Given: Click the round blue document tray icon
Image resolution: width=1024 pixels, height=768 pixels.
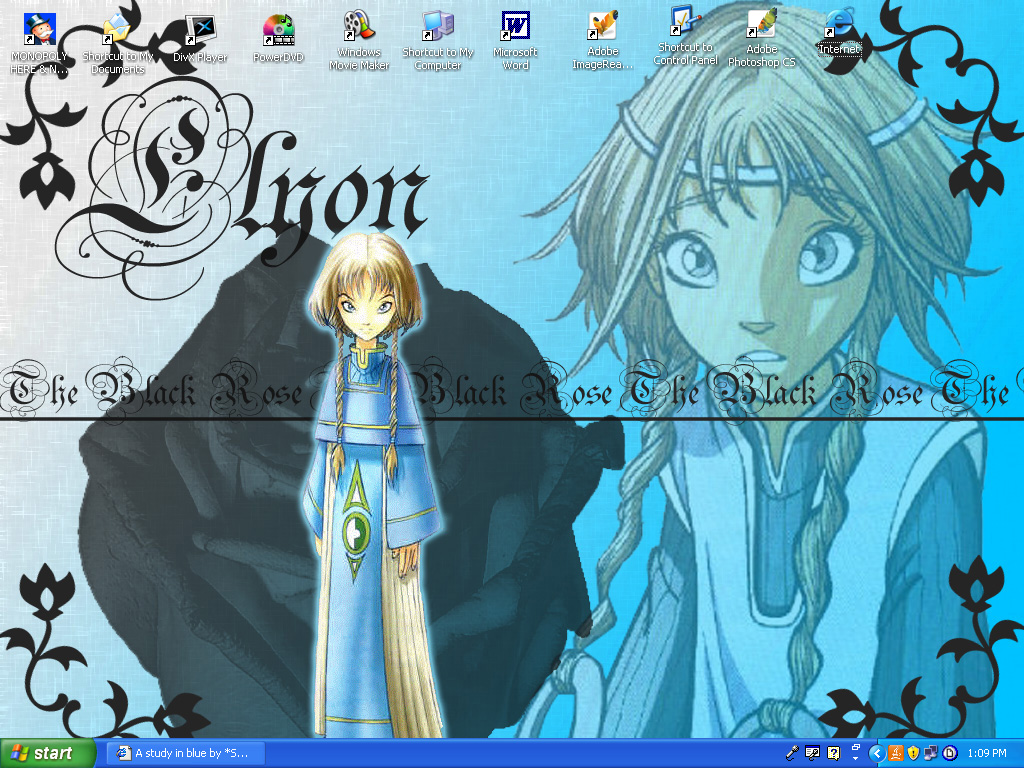Looking at the screenshot, I should (x=950, y=754).
